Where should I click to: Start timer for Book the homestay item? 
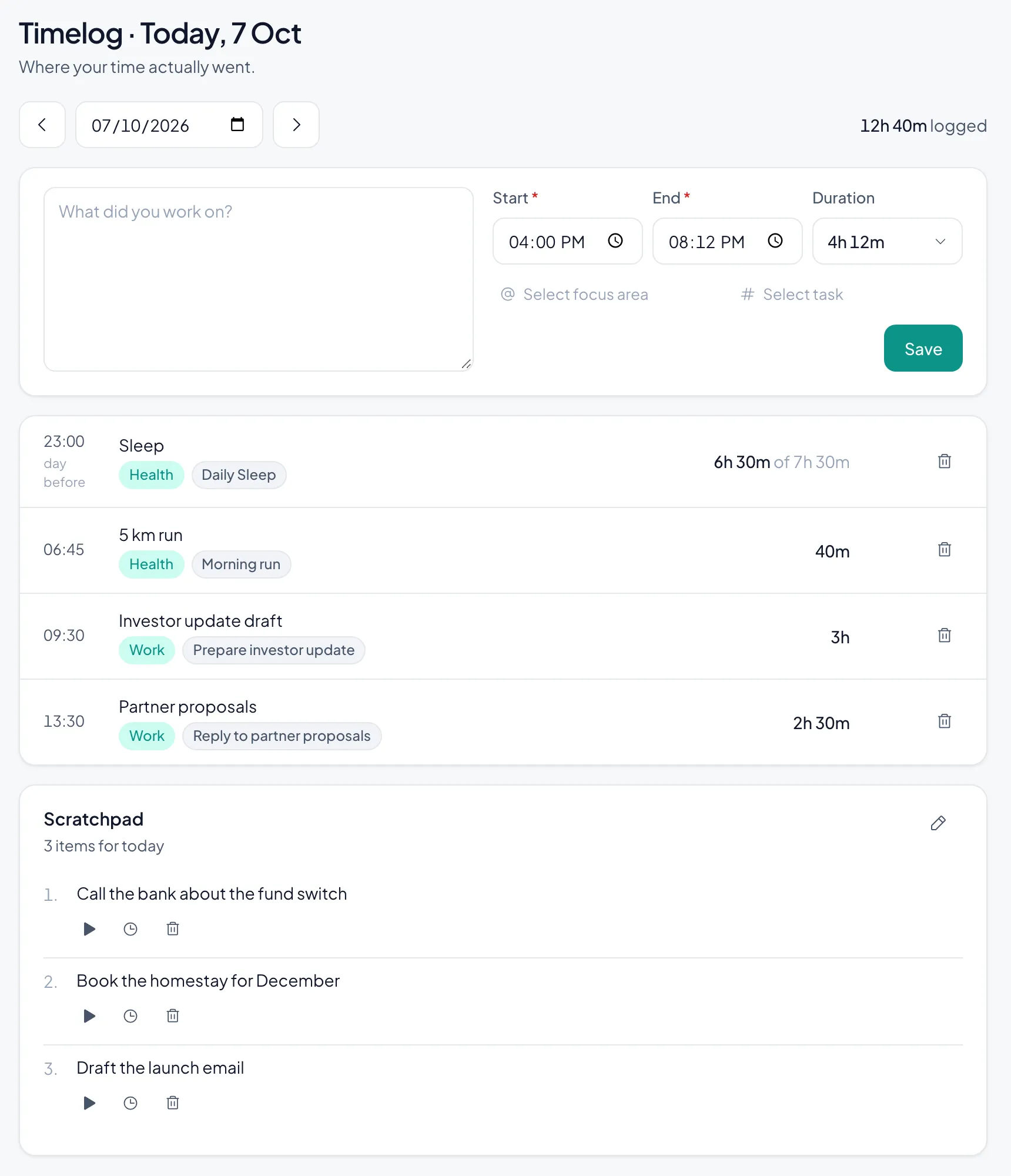89,1016
